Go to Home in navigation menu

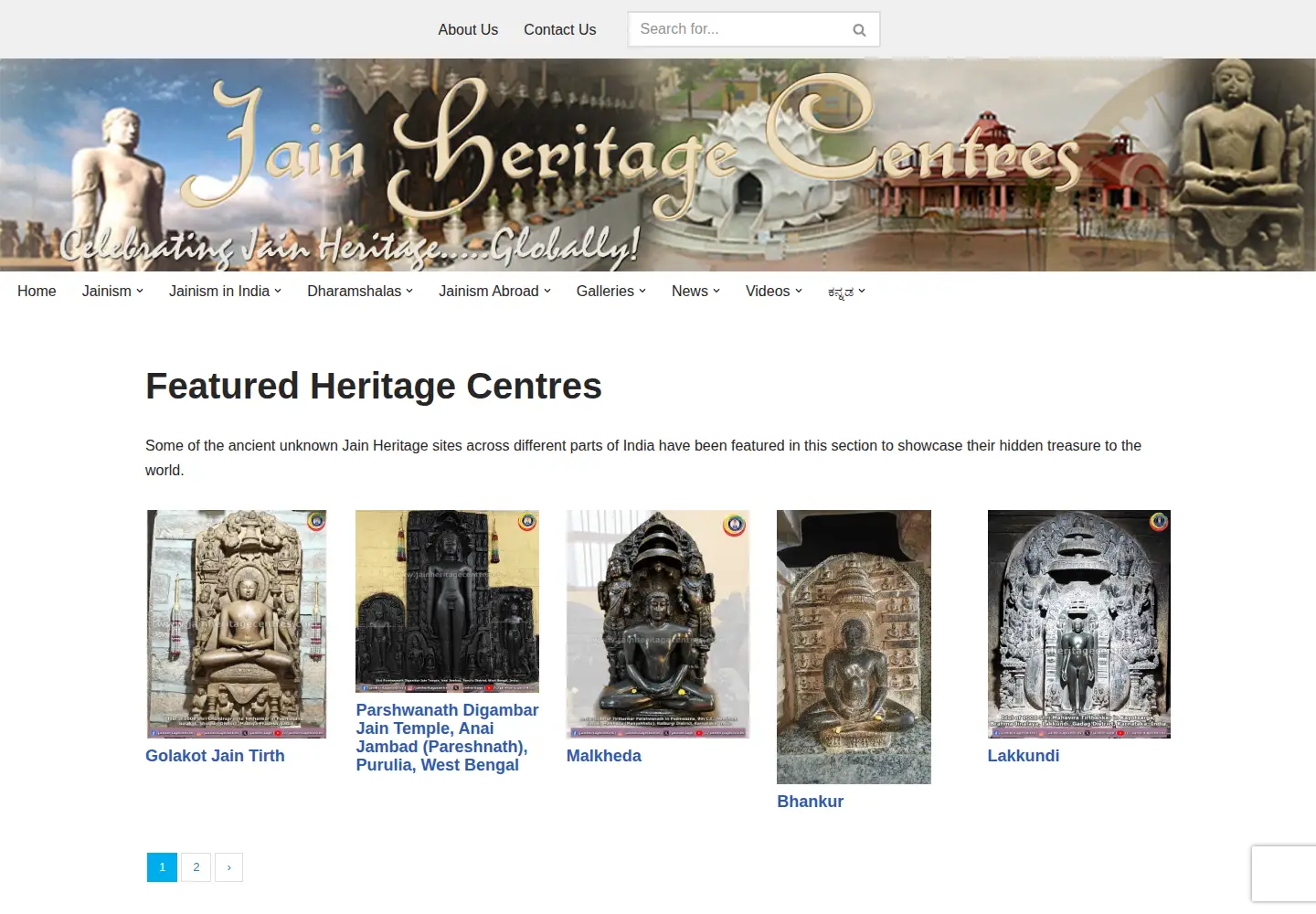[x=37, y=291]
